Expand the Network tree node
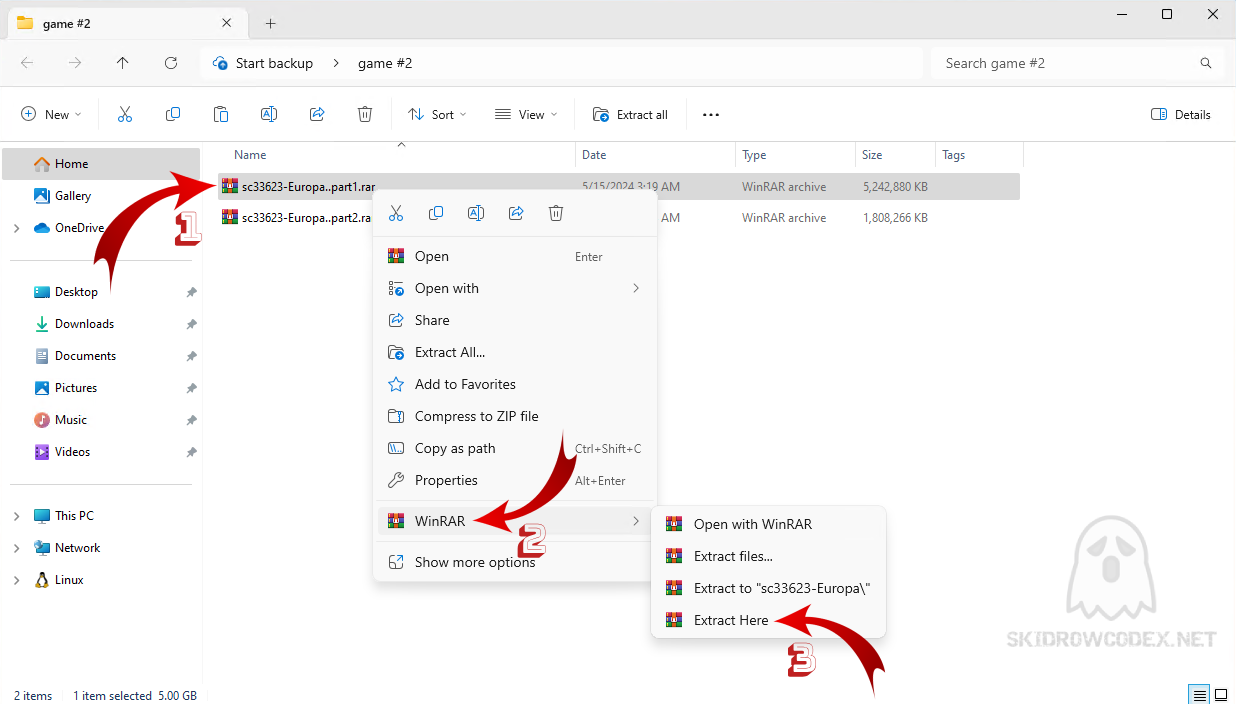The height and width of the screenshot is (704, 1236). coord(16,548)
